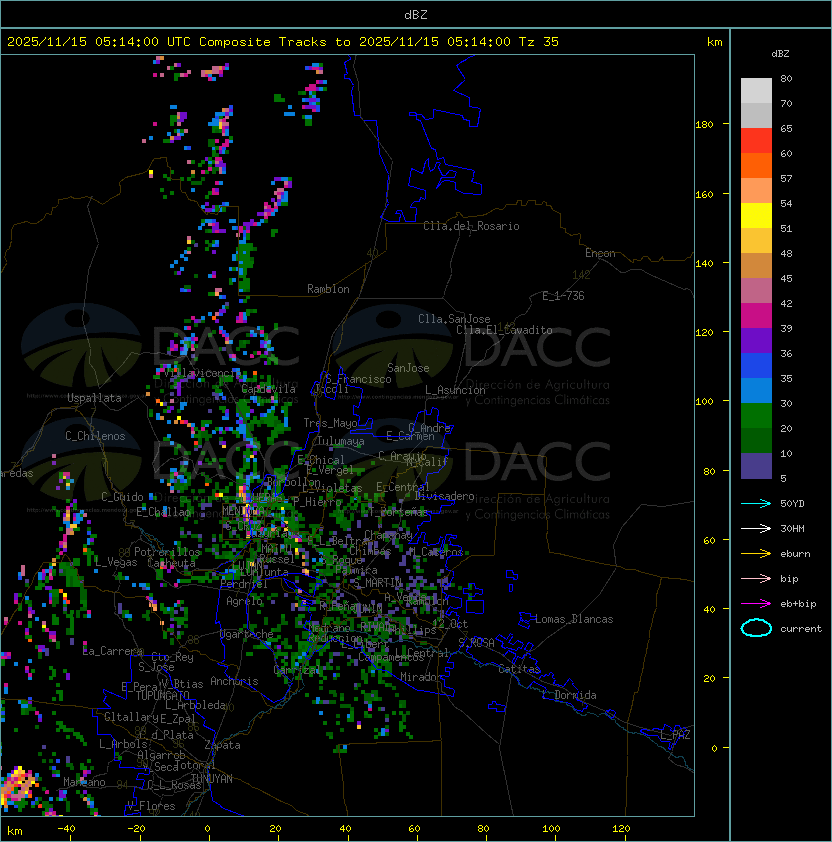The height and width of the screenshot is (842, 832).
Task: Click the 'L_Vegas' map label
Action: (116, 562)
